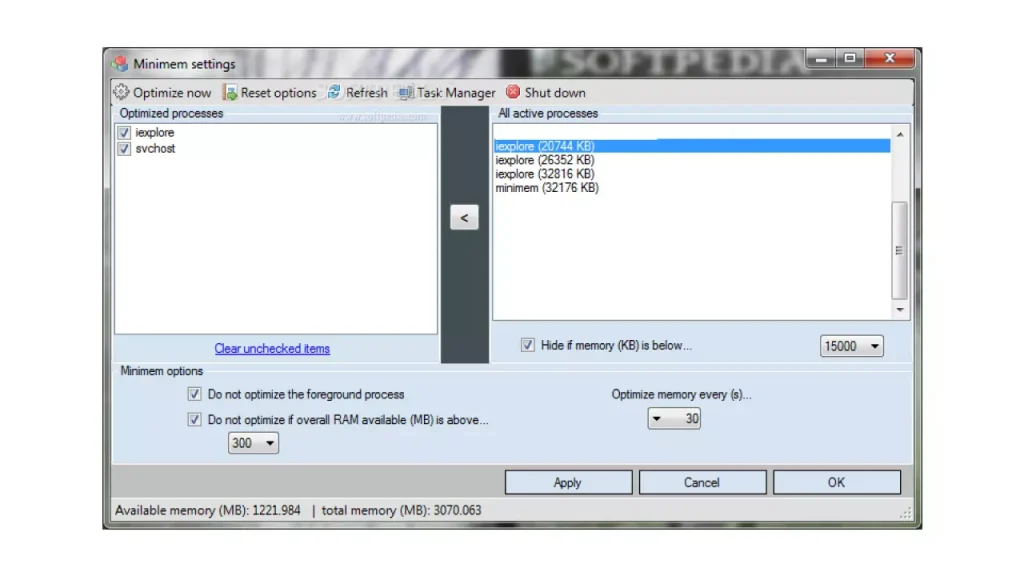This screenshot has width=1024, height=576.
Task: Click the Optimize now gear icon
Action: click(121, 92)
